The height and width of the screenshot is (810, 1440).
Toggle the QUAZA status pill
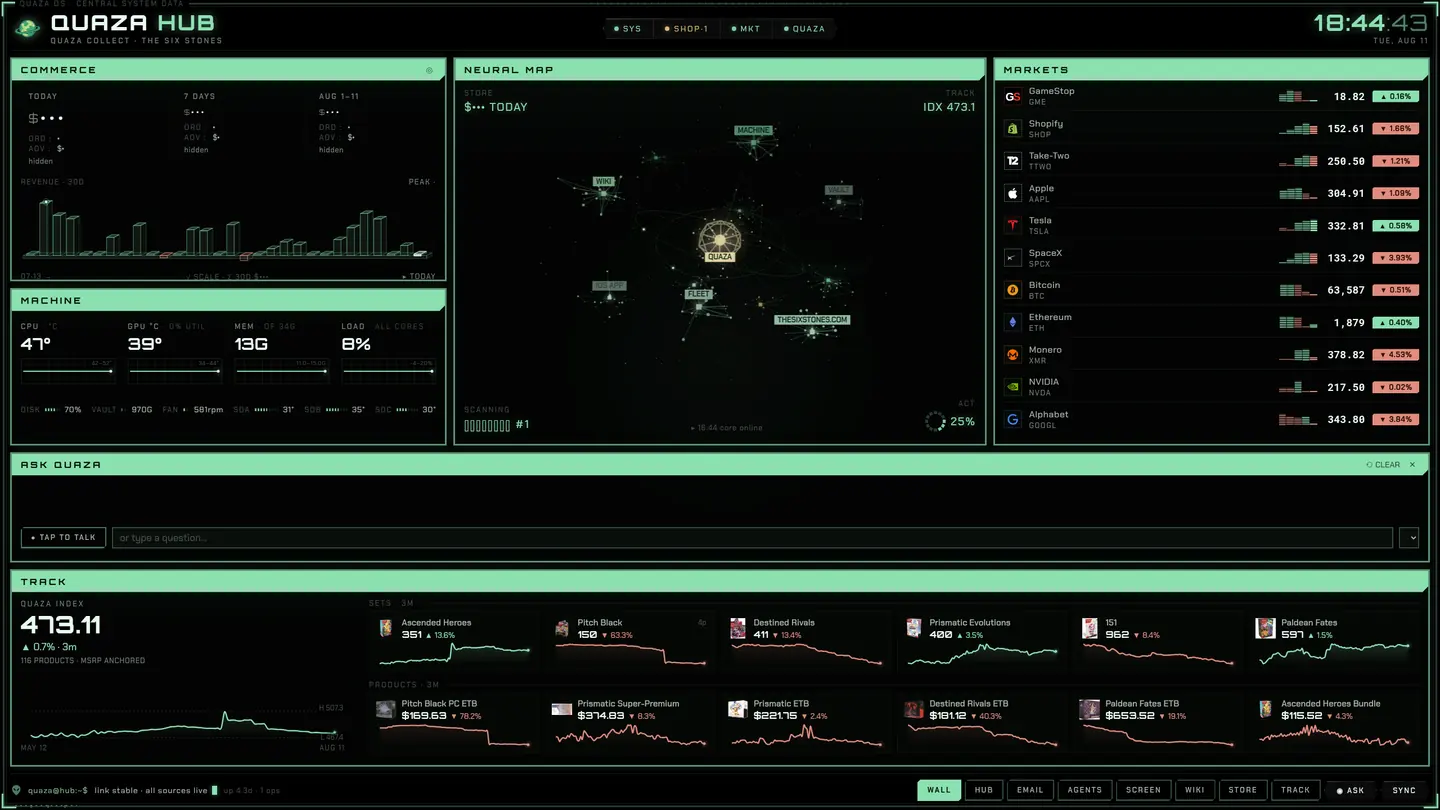(805, 29)
